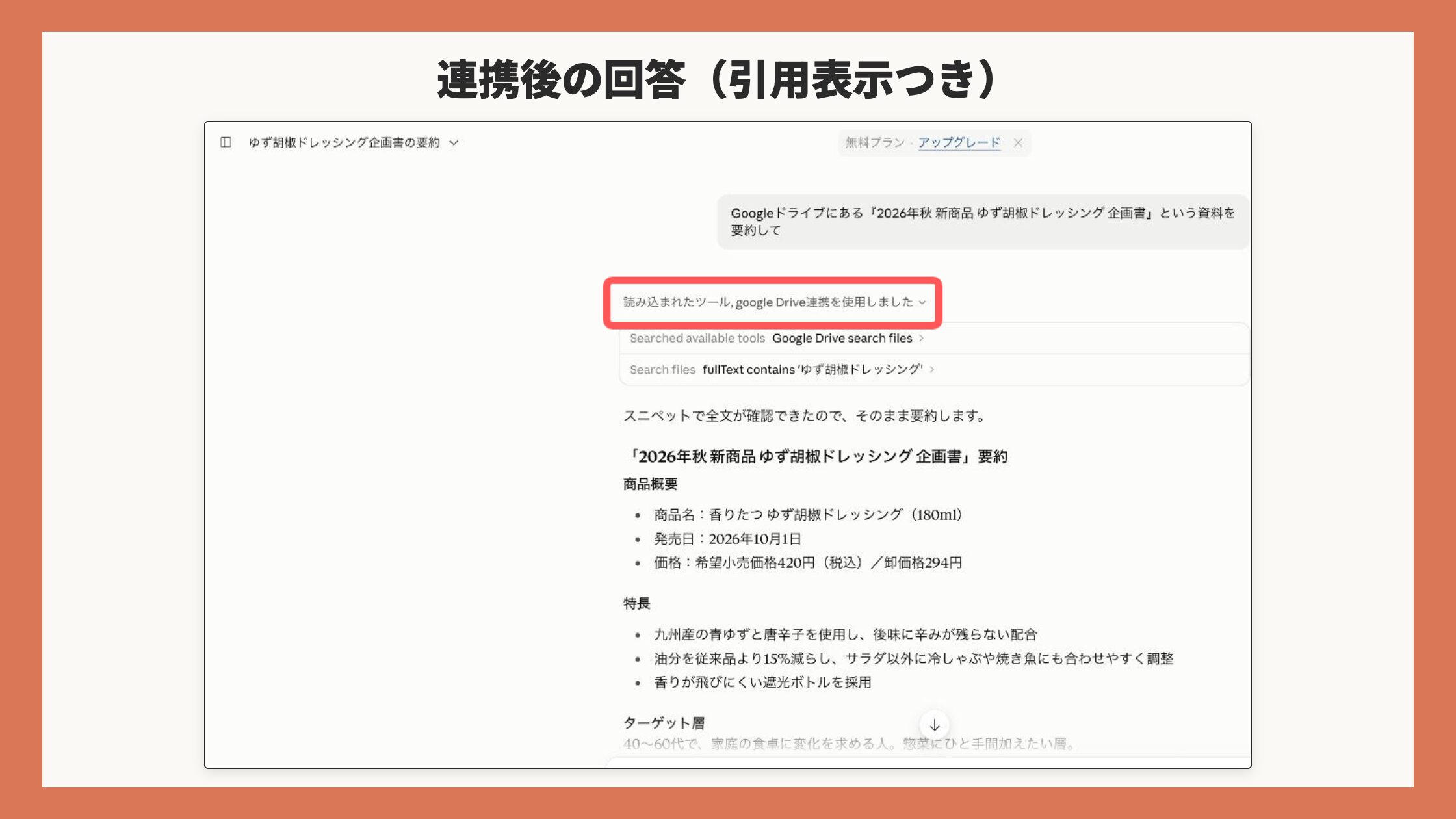The width and height of the screenshot is (1456, 819).
Task: Click the アップグレード link
Action: [x=959, y=142]
